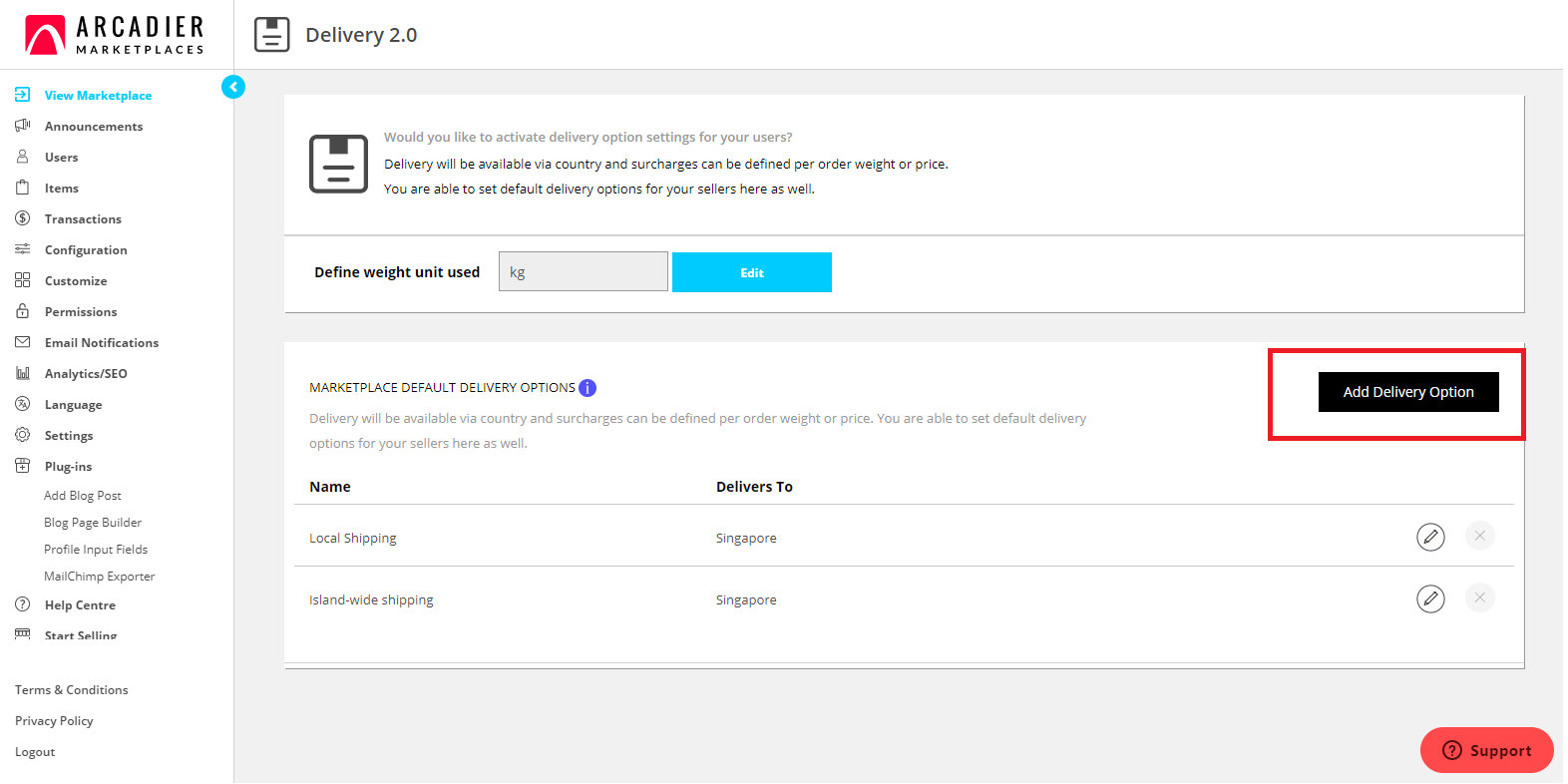Click the Add Delivery Option button
This screenshot has height=784, width=1568.
point(1407,392)
